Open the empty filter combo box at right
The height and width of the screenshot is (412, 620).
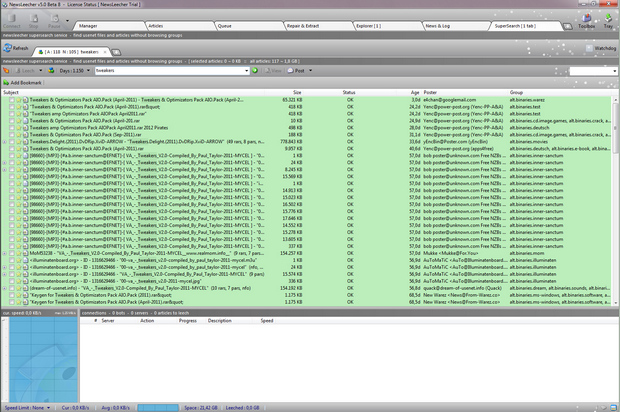point(593,71)
